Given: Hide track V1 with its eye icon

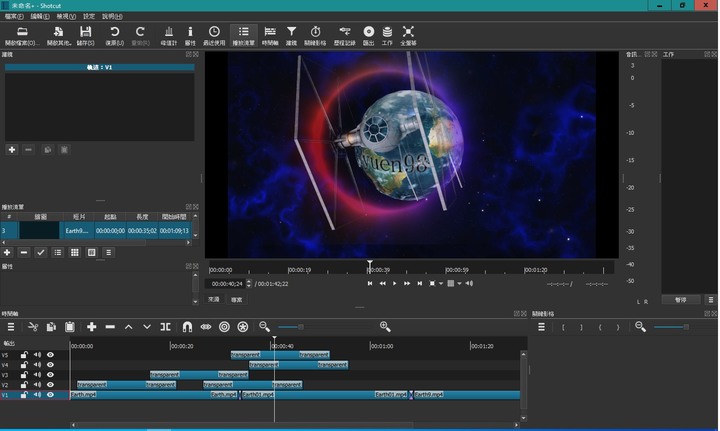Looking at the screenshot, I should [51, 395].
